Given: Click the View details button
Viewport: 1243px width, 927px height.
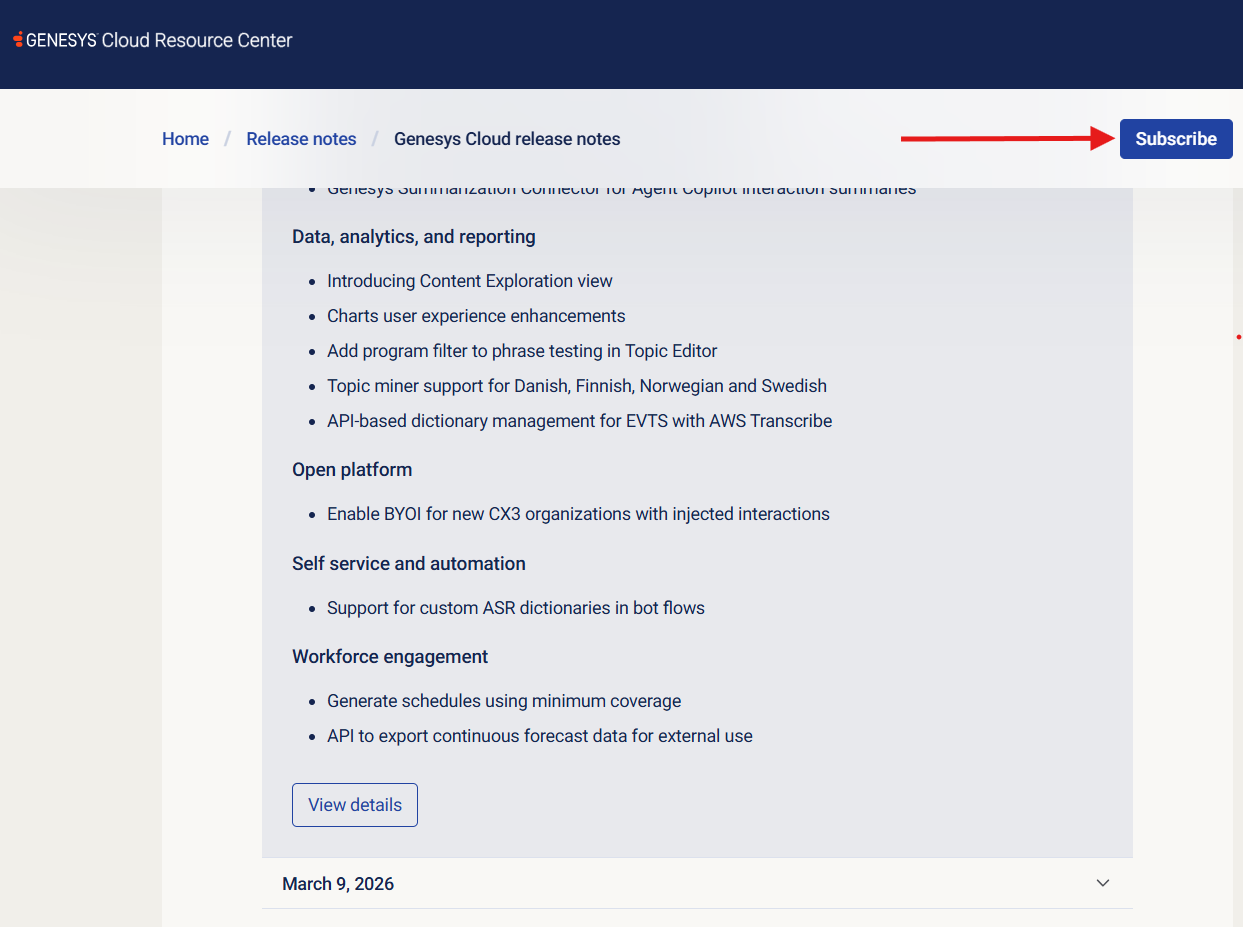Looking at the screenshot, I should [355, 805].
